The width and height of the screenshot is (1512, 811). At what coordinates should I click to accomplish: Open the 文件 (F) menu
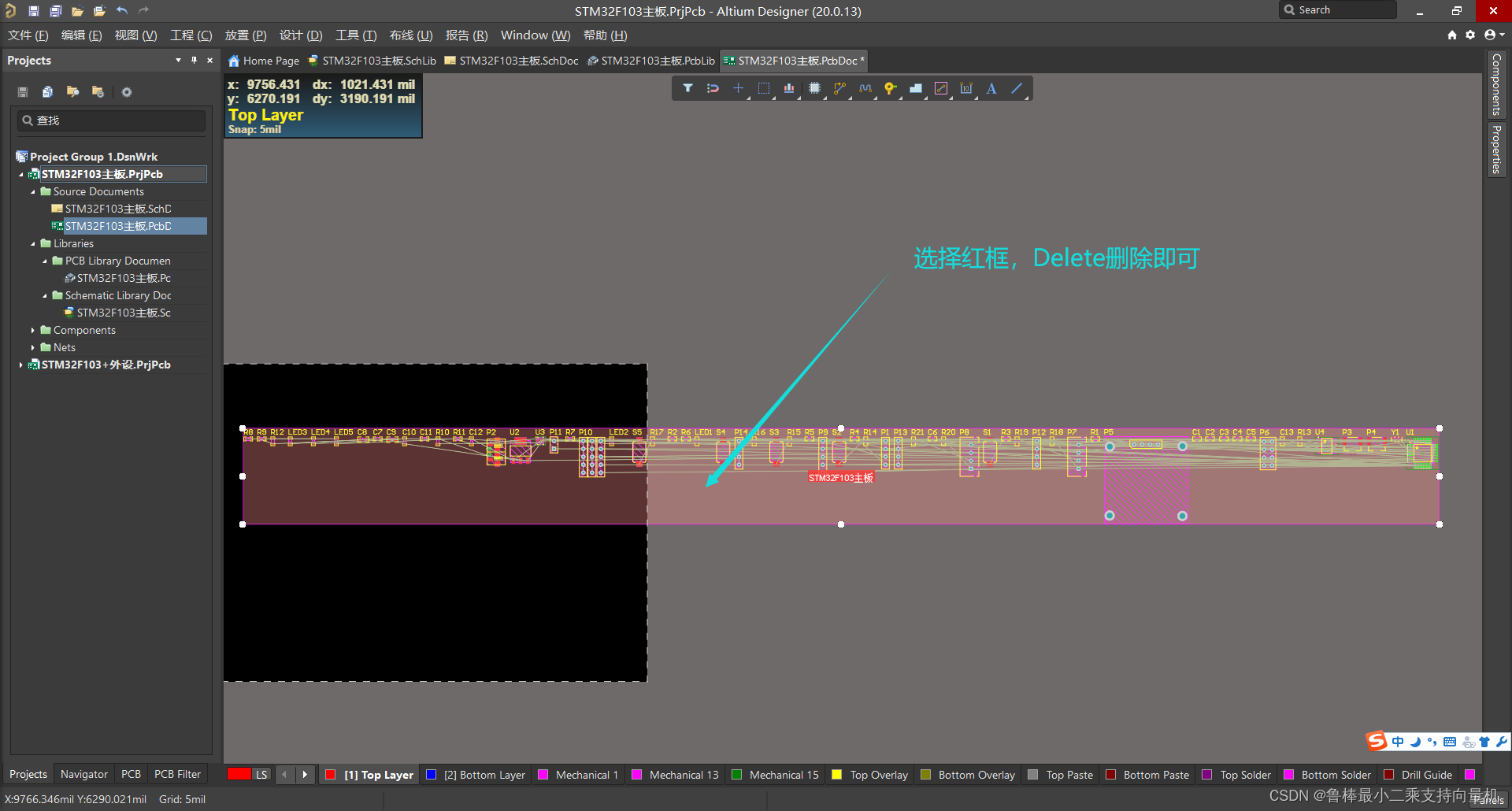tap(28, 35)
